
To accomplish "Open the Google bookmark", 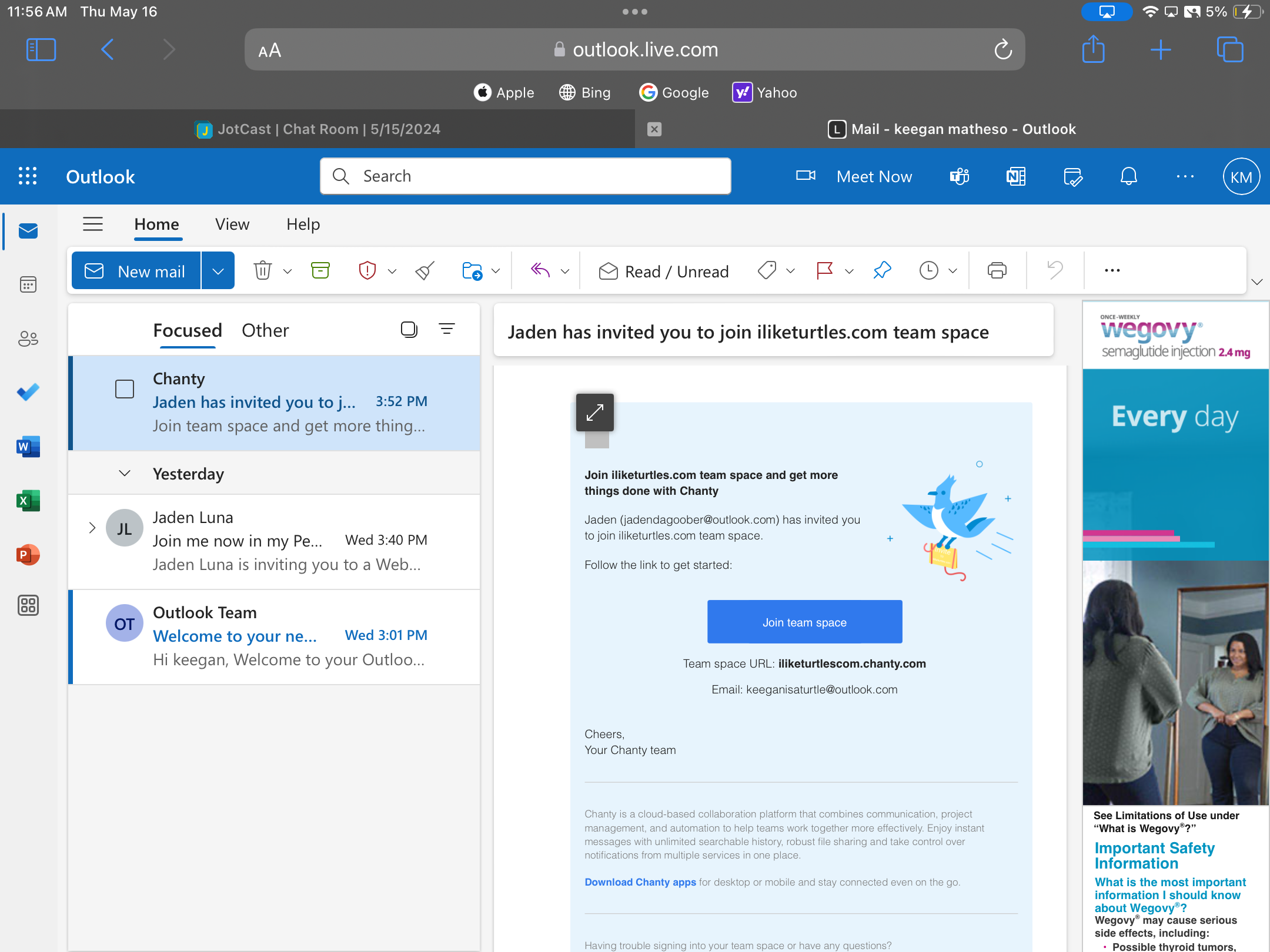I will (674, 92).
